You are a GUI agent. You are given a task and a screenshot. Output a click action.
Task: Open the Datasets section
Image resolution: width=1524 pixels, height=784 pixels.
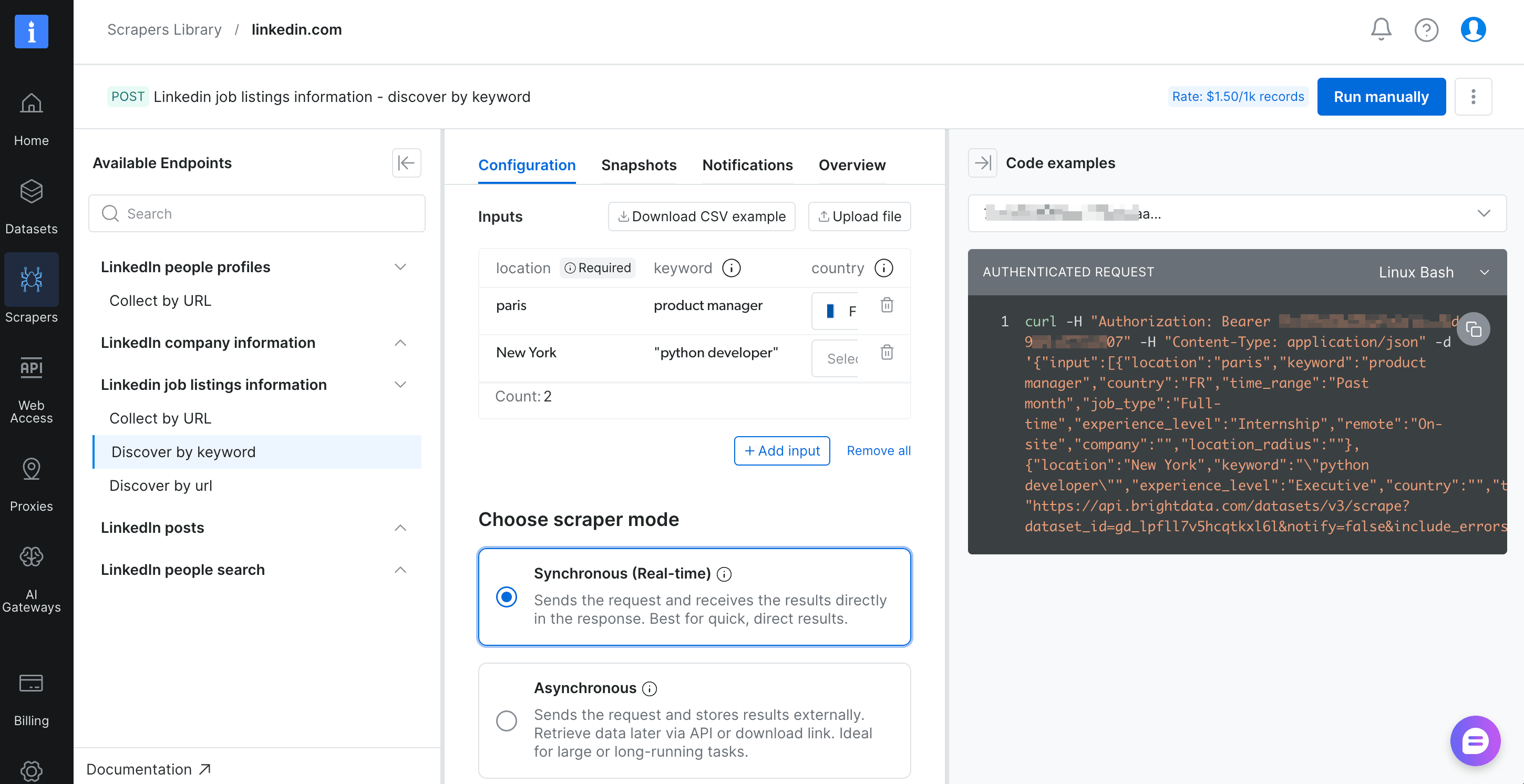point(32,207)
